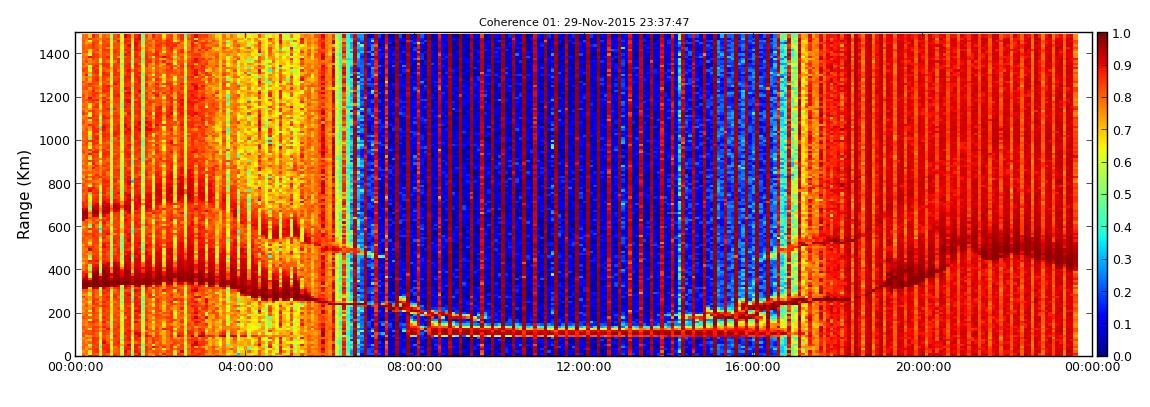This screenshot has width=1150, height=407.
Task: Click the colorbar tick label '1.0'
Action: pos(1122,34)
